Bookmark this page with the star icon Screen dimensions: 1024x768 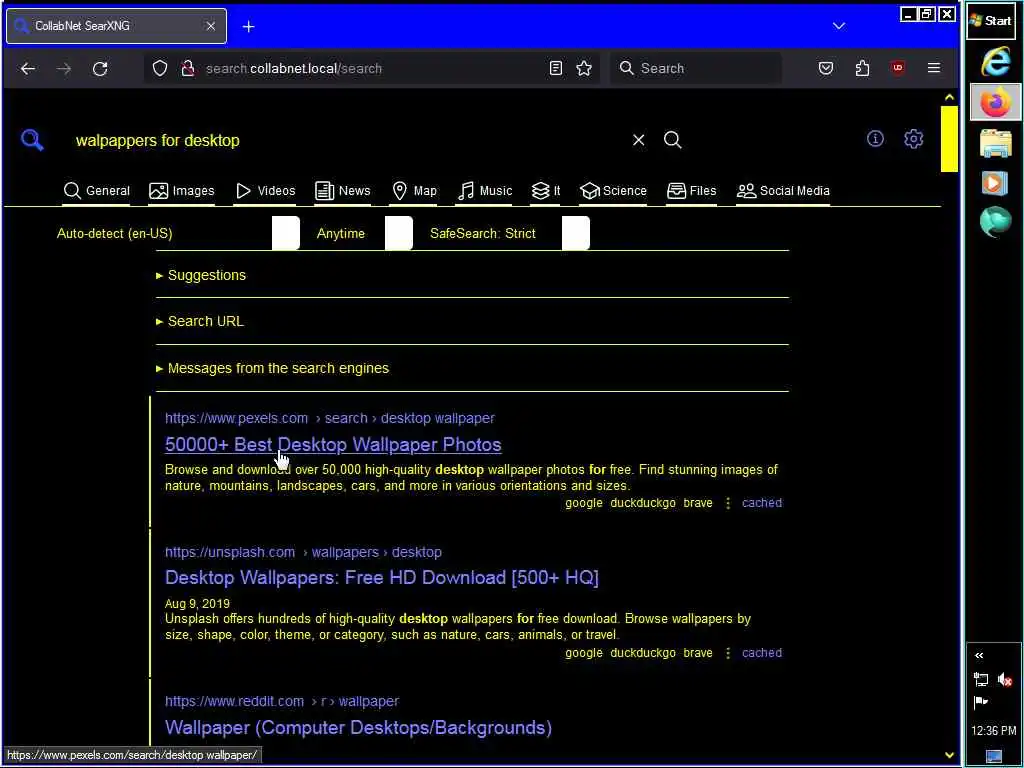click(584, 68)
